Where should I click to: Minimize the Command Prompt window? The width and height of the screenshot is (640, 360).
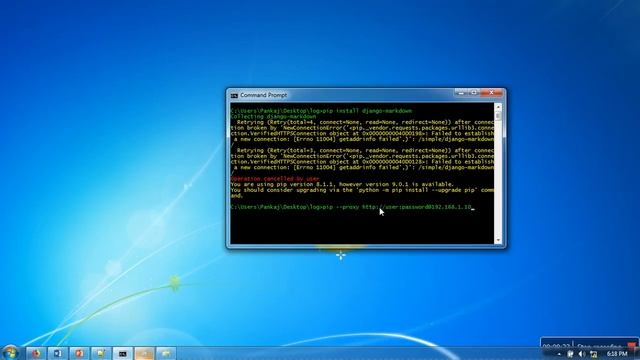(461, 93)
